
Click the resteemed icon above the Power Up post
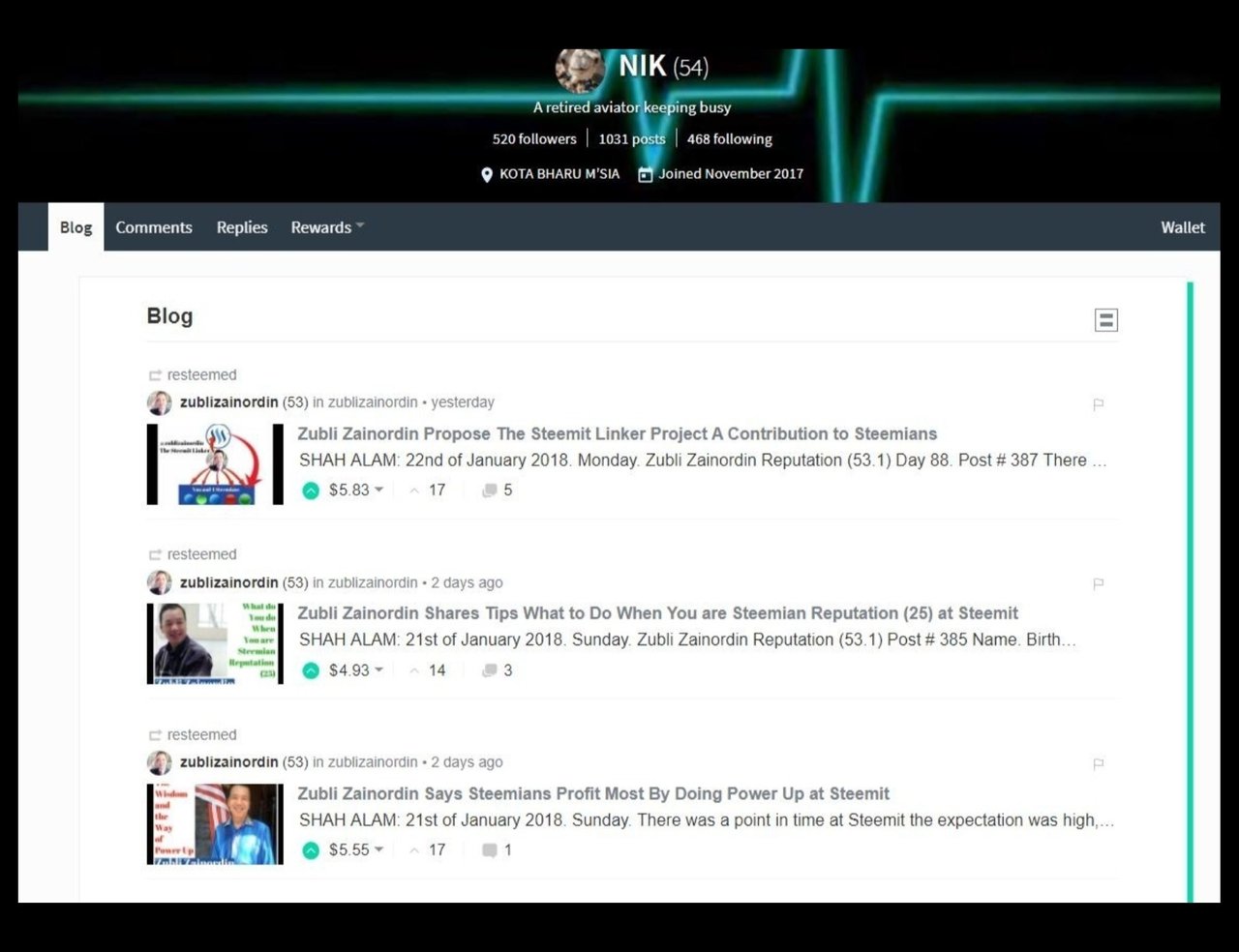155,735
